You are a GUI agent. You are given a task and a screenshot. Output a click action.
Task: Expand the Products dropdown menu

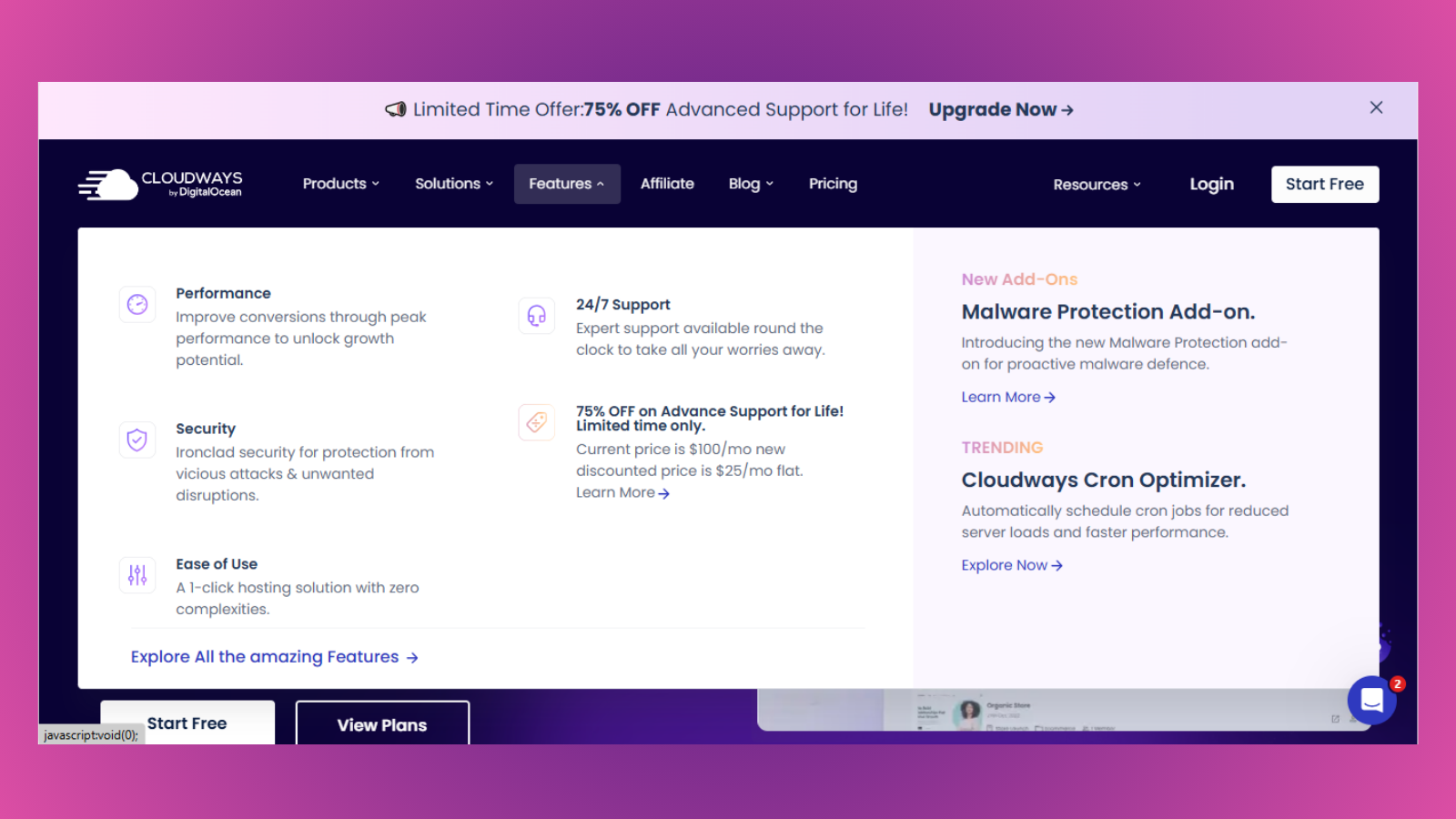point(341,184)
